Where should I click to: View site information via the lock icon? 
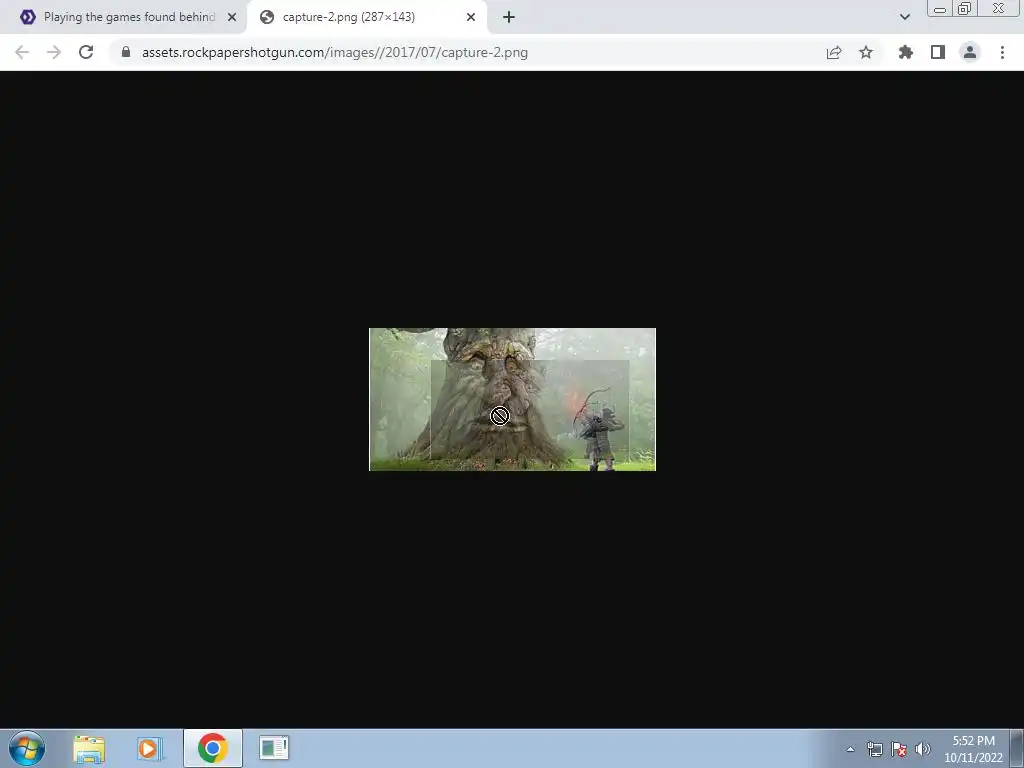click(x=126, y=52)
